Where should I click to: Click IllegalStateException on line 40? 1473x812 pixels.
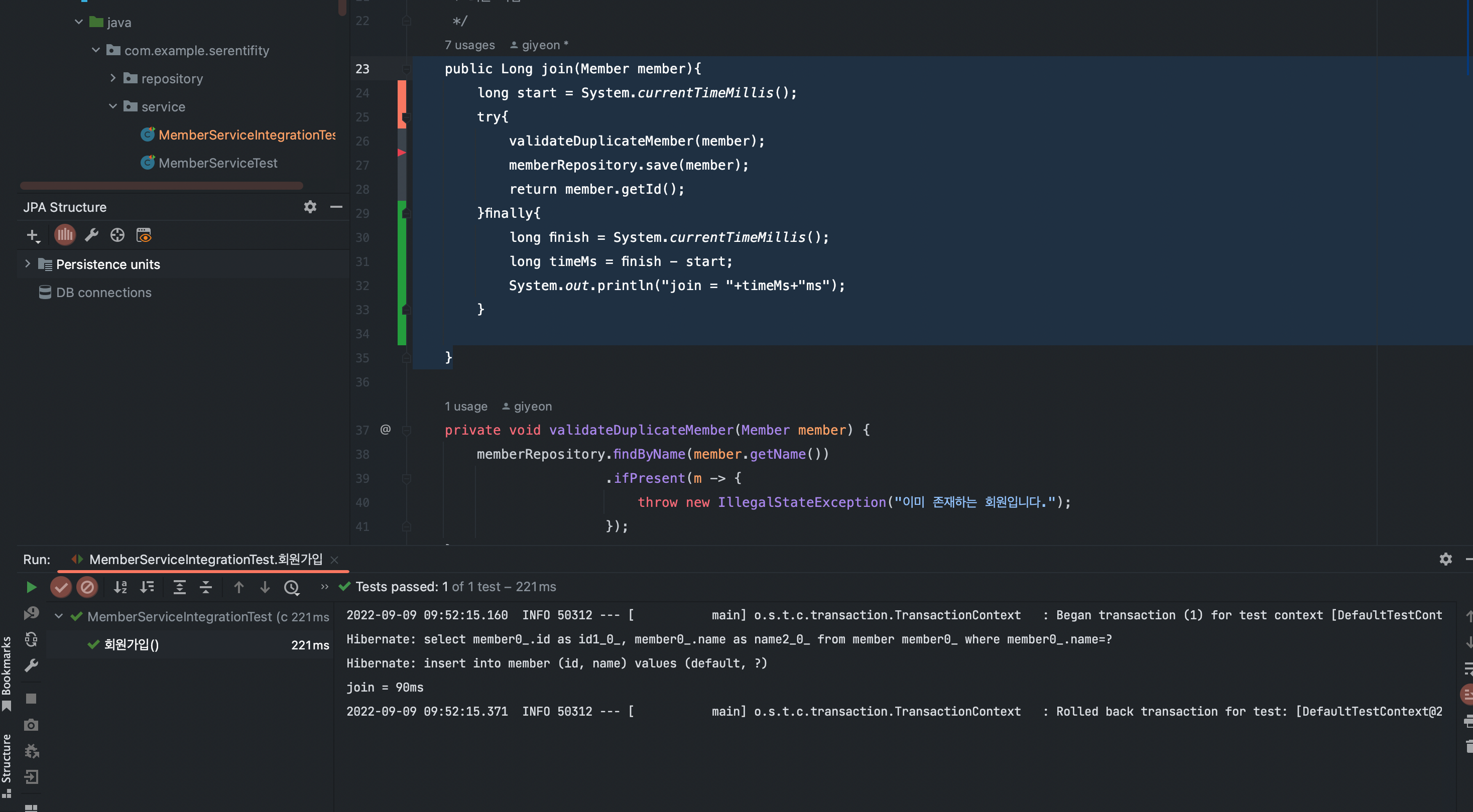point(802,502)
